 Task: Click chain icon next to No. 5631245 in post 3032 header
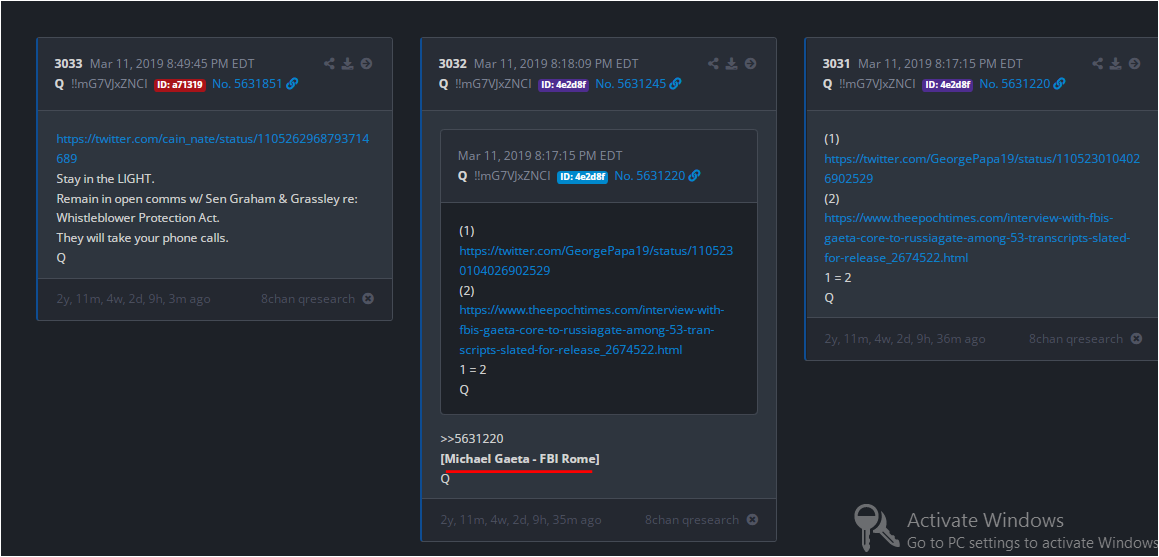(x=676, y=84)
